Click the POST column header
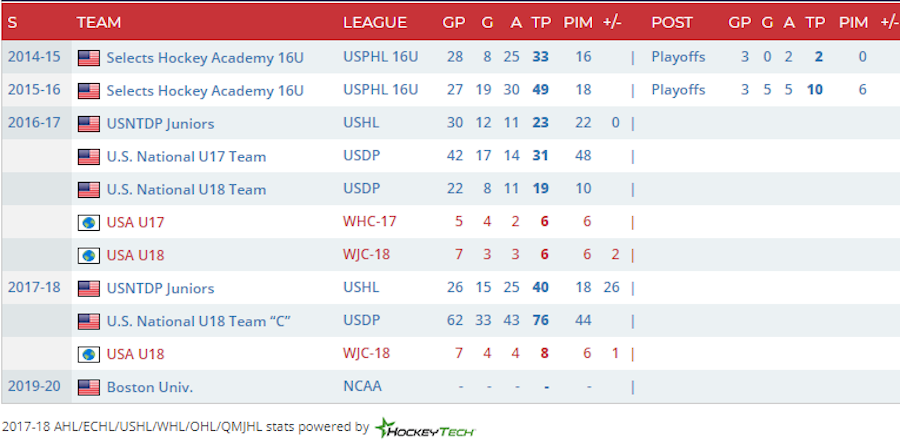900x444 pixels. coord(672,22)
